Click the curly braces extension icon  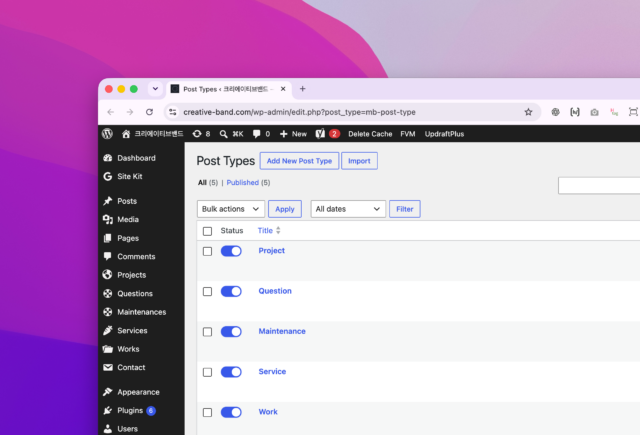click(x=575, y=112)
